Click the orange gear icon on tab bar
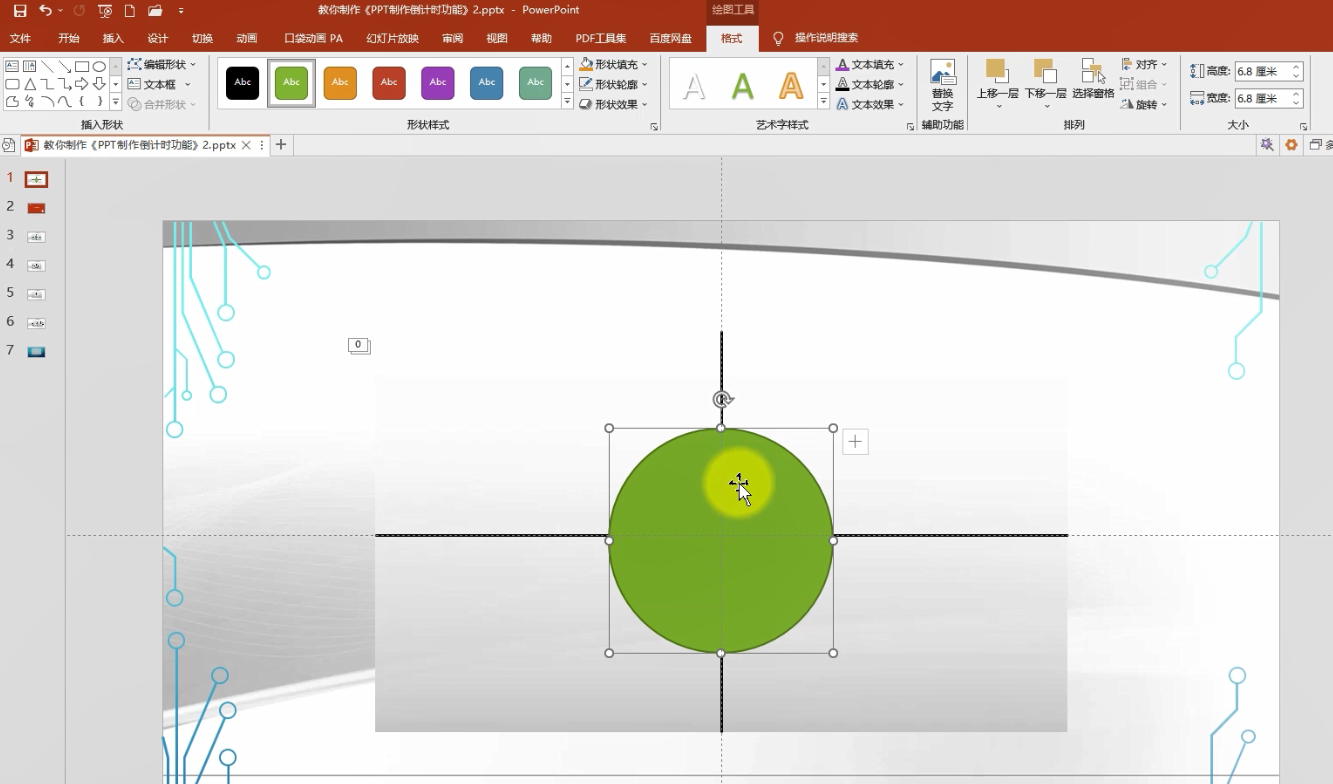 [x=1291, y=145]
